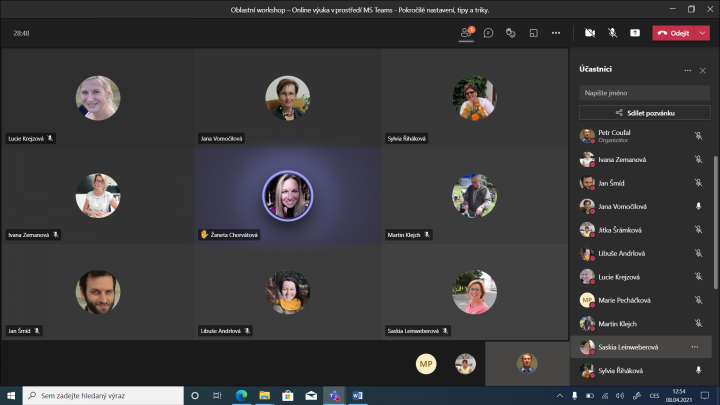
Task: Select Libuše Andrlová video tile avatar
Action: 287,292
